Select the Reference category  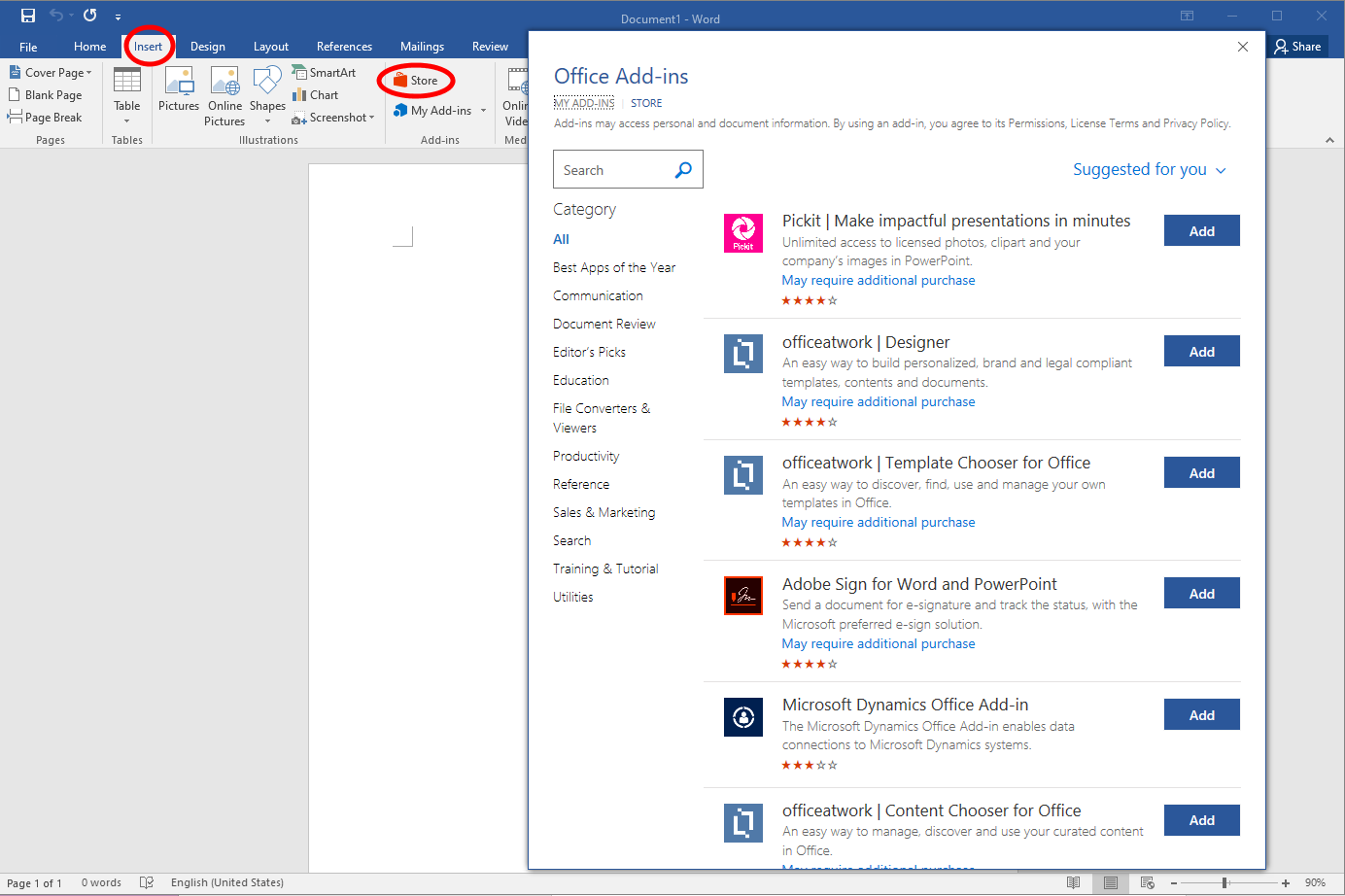pos(581,484)
